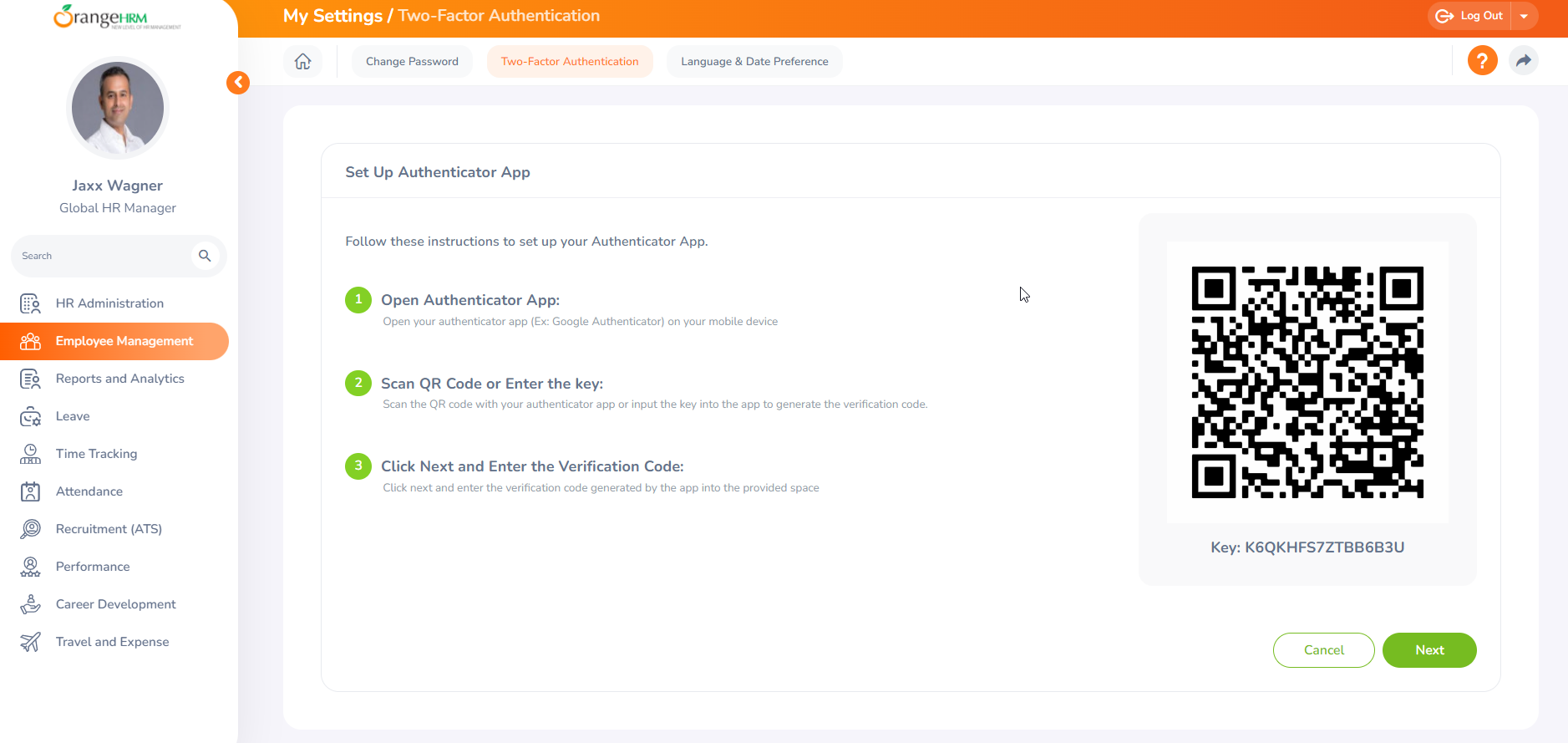Click Scan QR Code or Enter the key heading
1568x743 pixels.
pos(492,384)
